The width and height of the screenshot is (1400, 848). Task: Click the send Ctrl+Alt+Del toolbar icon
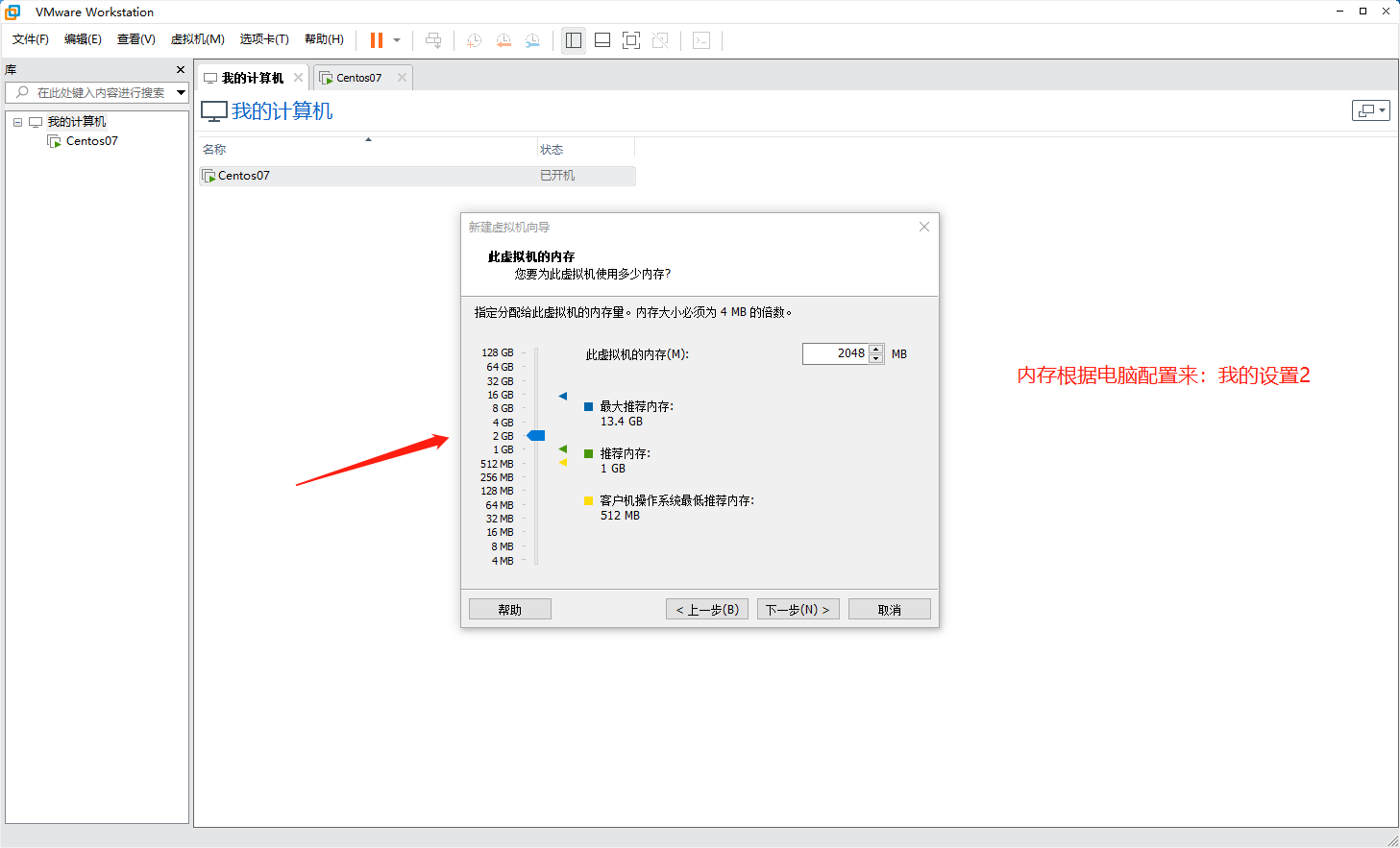point(433,40)
